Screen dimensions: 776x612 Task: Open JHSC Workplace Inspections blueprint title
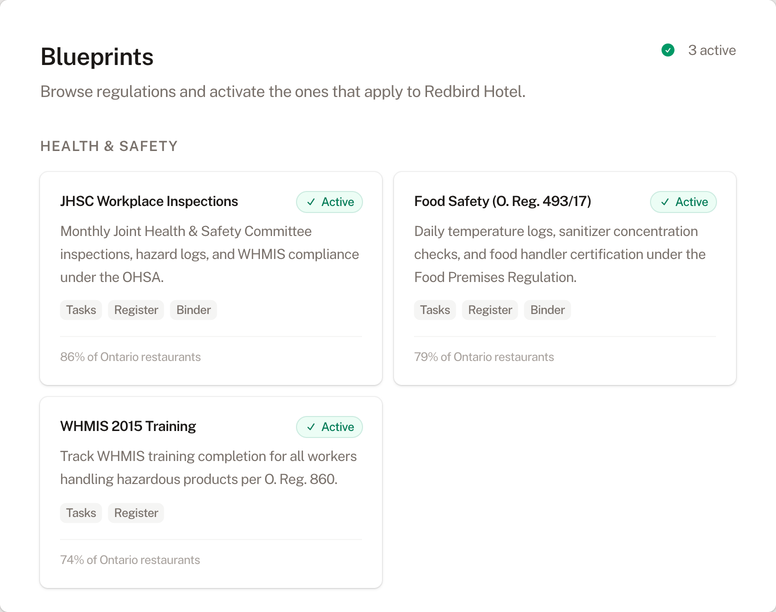pyautogui.click(x=149, y=201)
